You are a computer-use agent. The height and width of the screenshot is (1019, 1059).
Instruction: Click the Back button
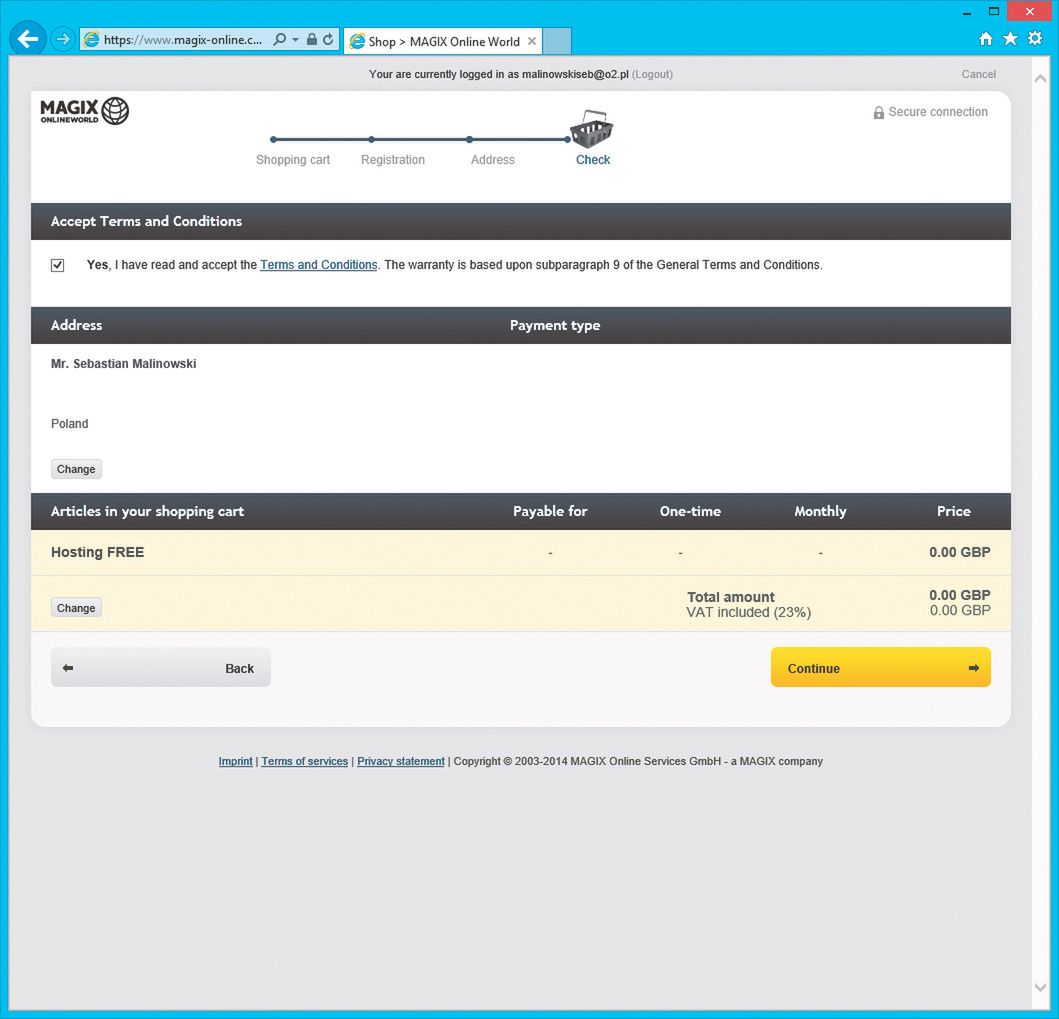[161, 668]
